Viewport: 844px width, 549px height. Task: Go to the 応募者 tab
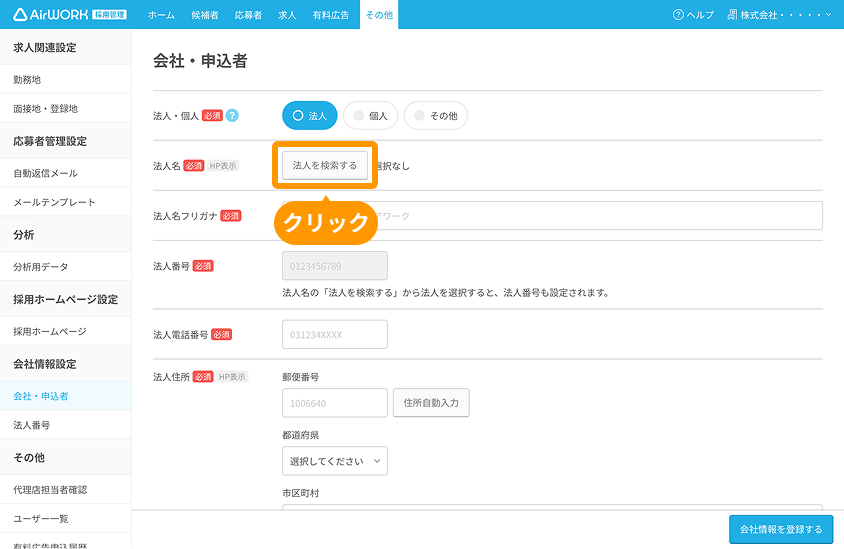click(248, 15)
